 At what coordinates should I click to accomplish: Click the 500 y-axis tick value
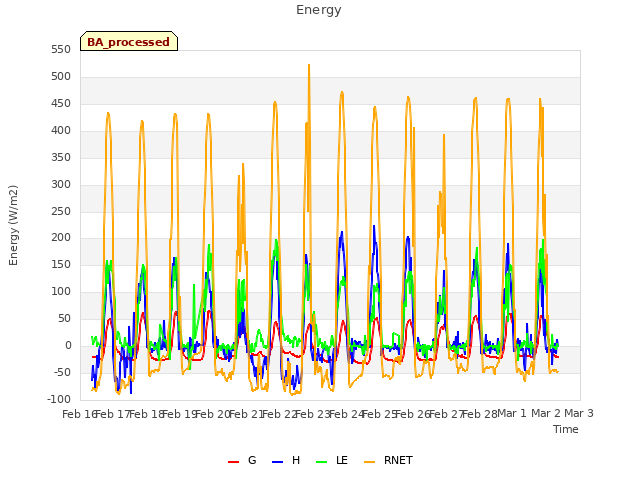(x=61, y=77)
